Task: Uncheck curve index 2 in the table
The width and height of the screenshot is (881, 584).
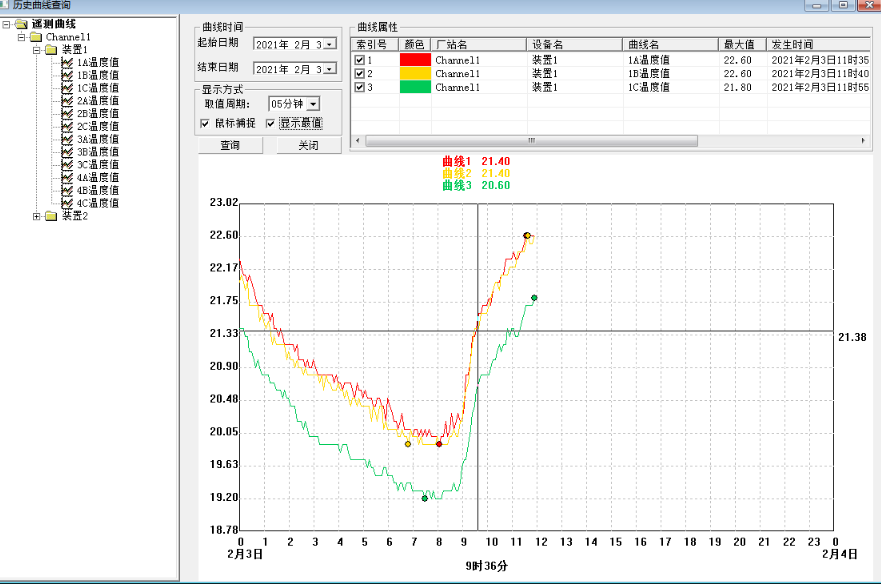Action: click(360, 74)
